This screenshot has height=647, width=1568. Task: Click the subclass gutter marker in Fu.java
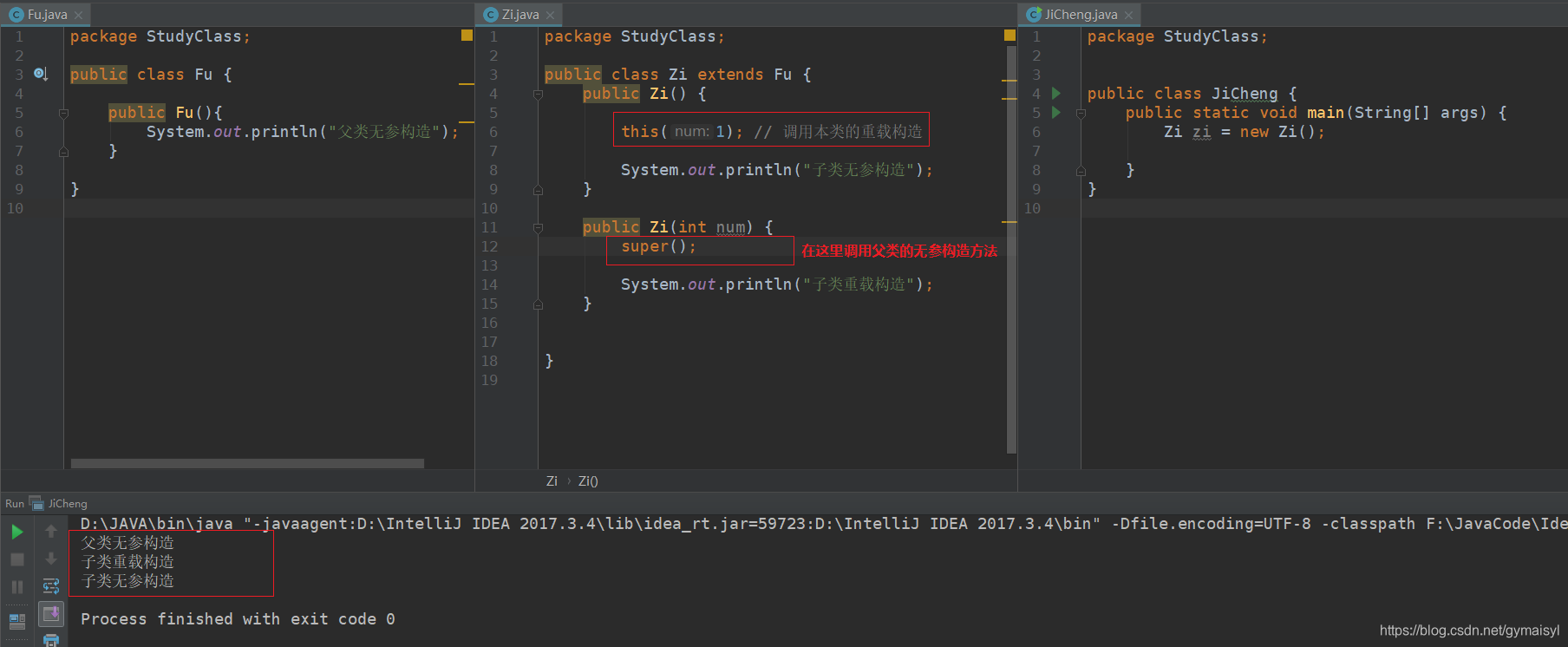(40, 74)
